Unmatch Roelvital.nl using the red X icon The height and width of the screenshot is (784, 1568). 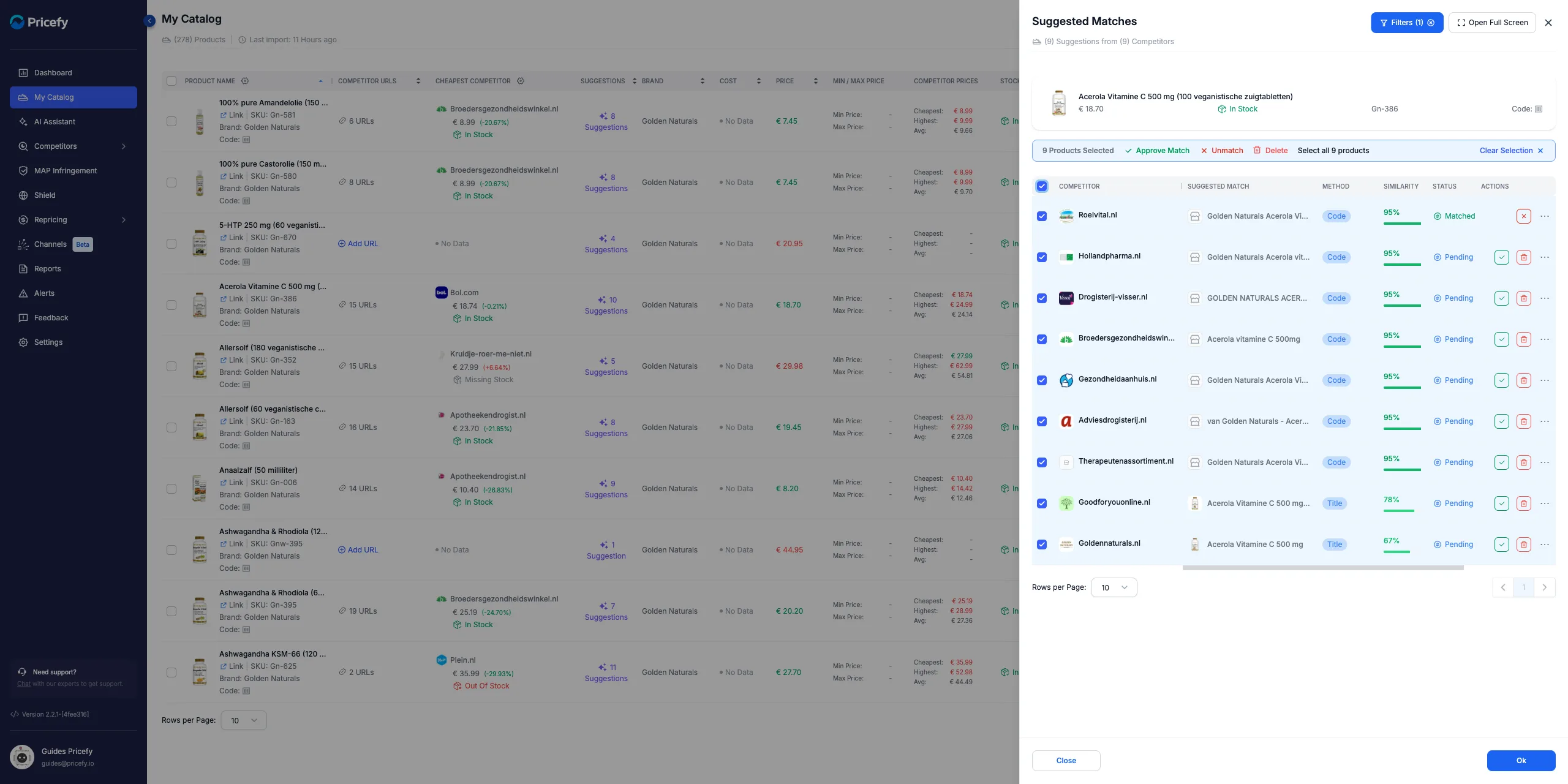pyautogui.click(x=1523, y=216)
